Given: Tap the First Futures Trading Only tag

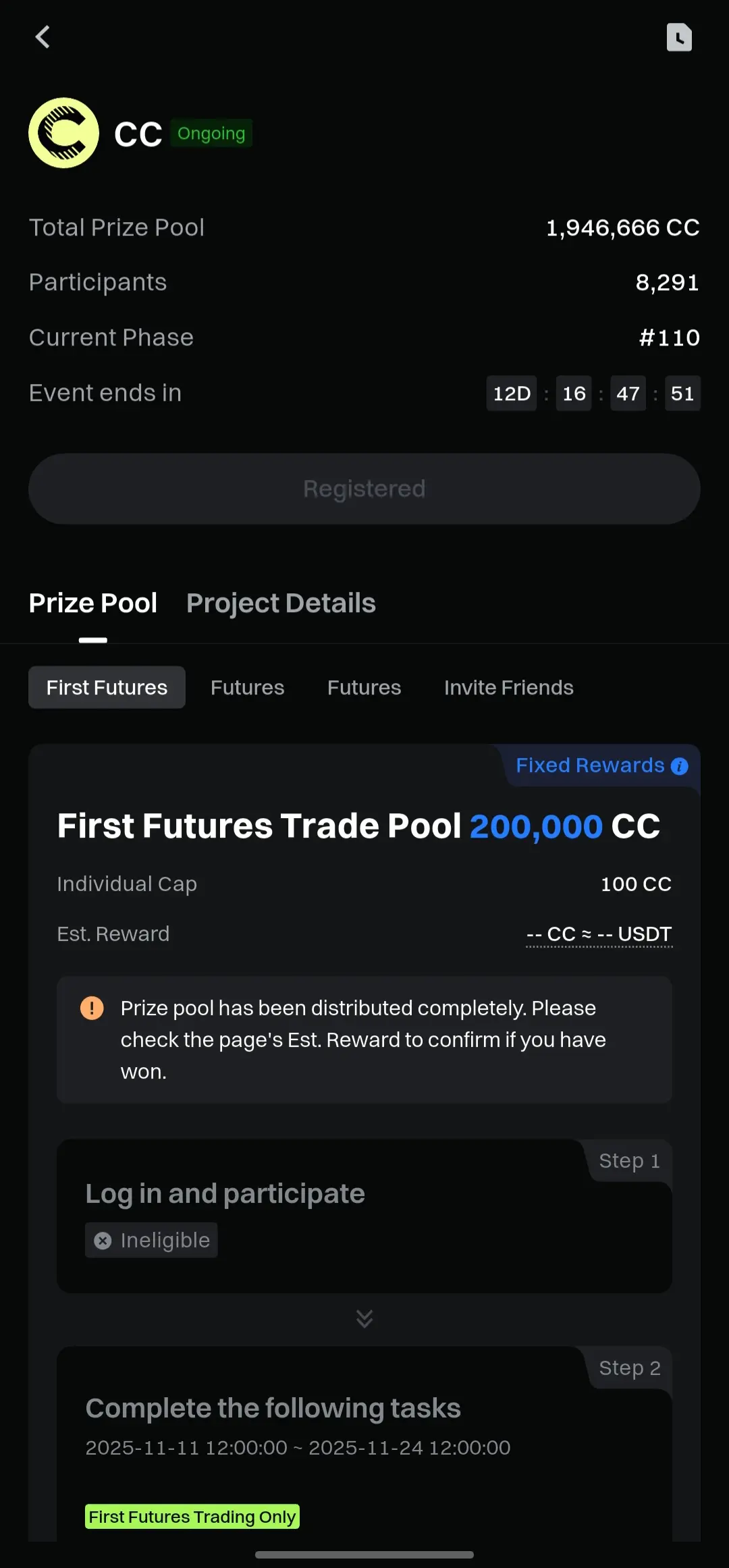Looking at the screenshot, I should 192,1517.
